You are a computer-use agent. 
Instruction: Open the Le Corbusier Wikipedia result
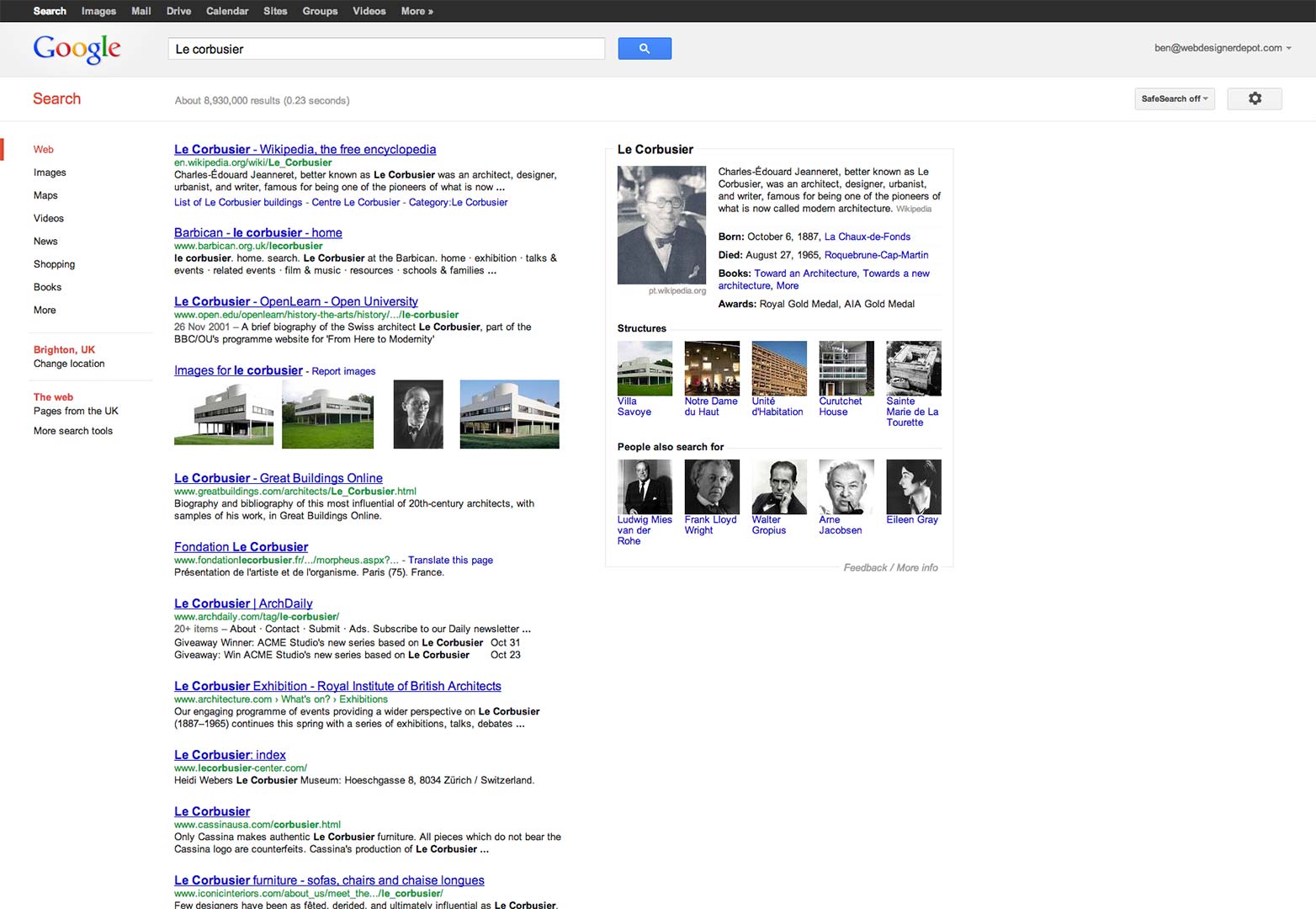pos(305,149)
